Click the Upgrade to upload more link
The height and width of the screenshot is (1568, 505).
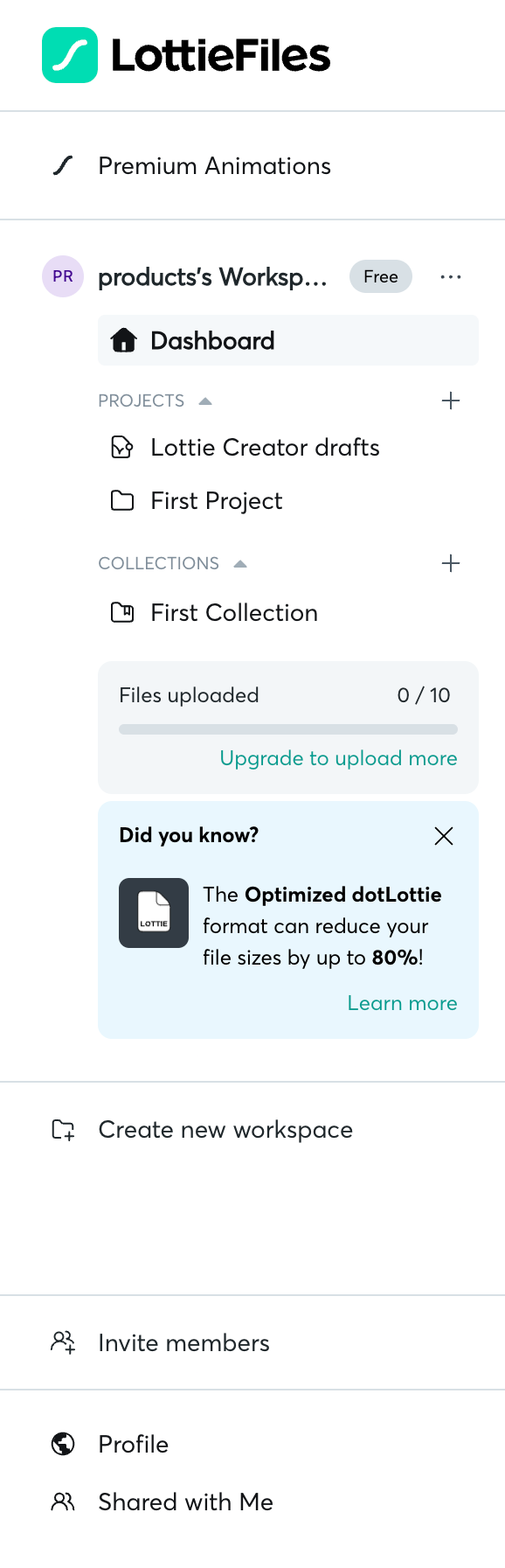click(x=338, y=758)
